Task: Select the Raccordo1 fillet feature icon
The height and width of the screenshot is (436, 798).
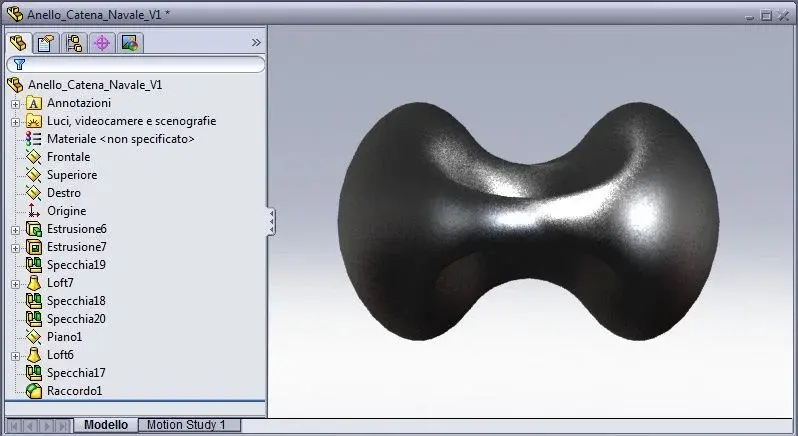Action: [x=34, y=391]
